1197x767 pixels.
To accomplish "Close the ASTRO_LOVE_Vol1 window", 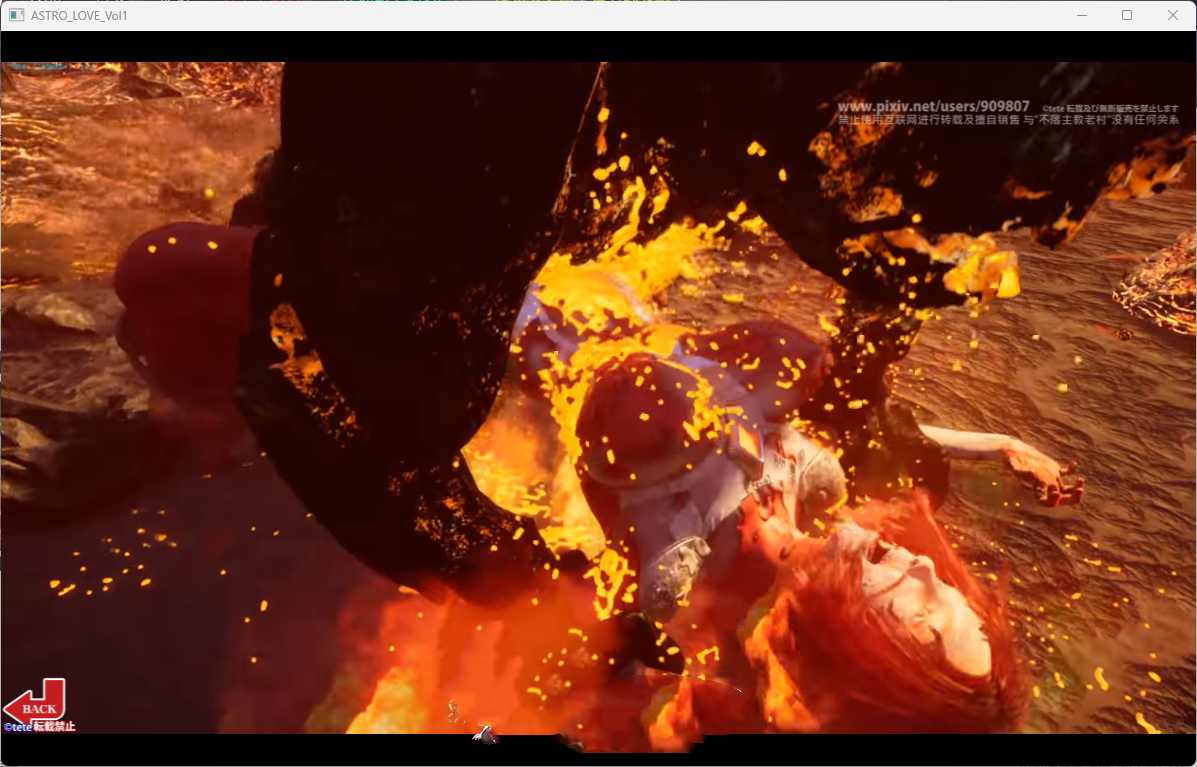I will 1173,15.
